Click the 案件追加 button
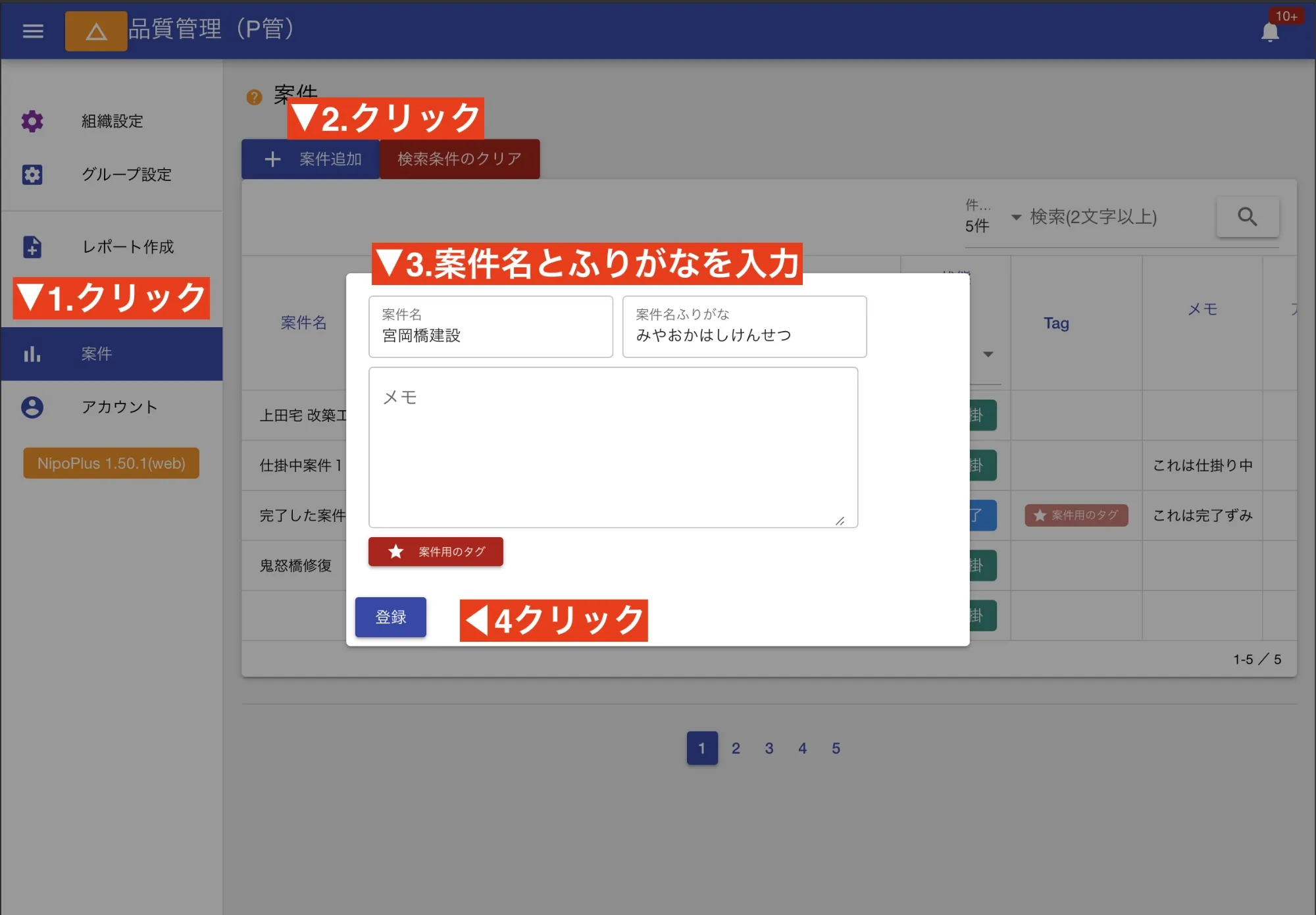This screenshot has height=915, width=1316. coord(310,159)
